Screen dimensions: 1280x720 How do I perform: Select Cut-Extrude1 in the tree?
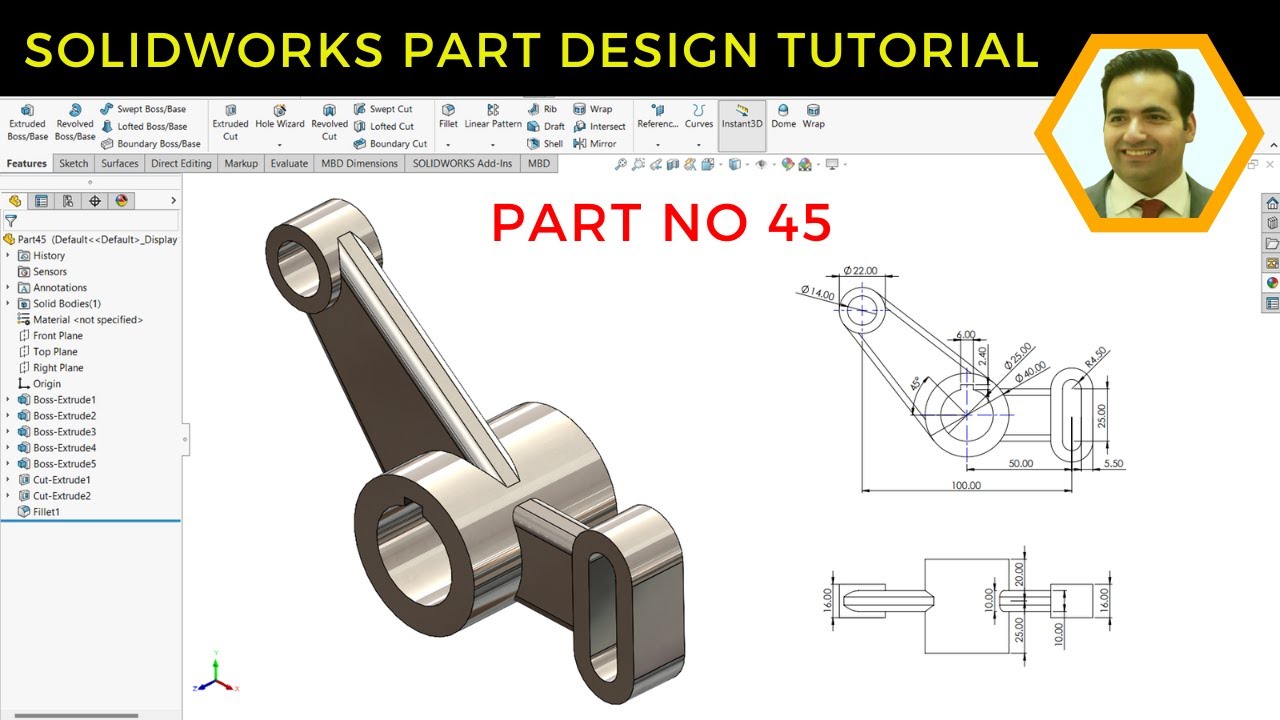coord(54,480)
